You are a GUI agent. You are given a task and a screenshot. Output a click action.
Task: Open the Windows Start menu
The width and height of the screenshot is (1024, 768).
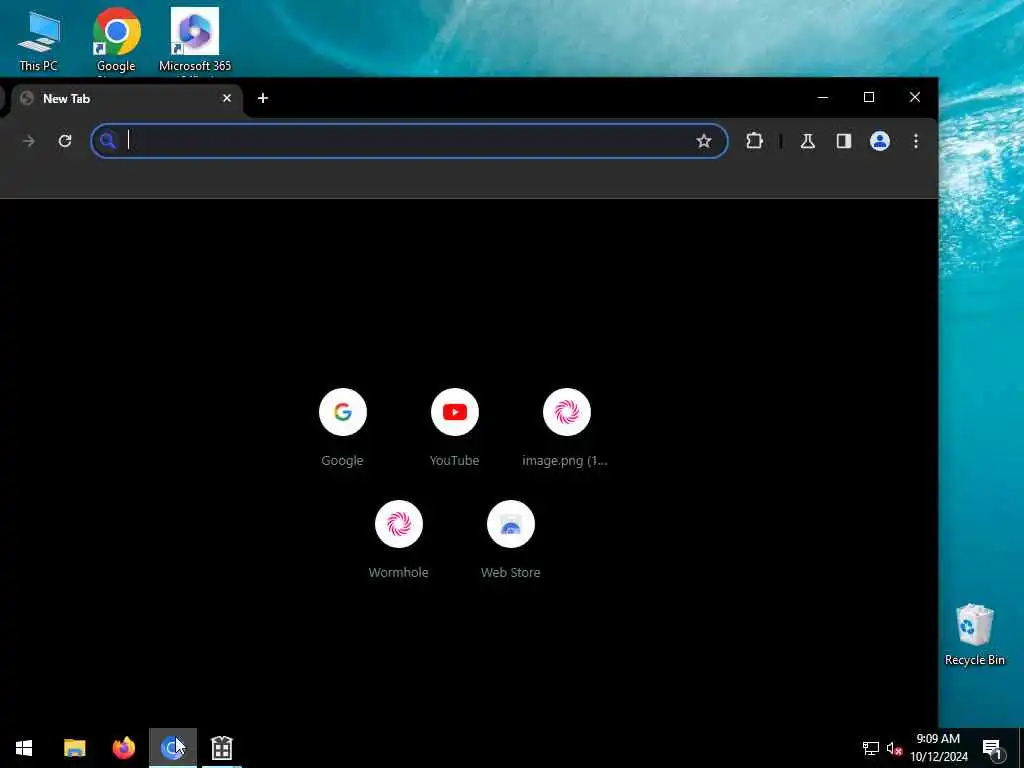tap(24, 748)
